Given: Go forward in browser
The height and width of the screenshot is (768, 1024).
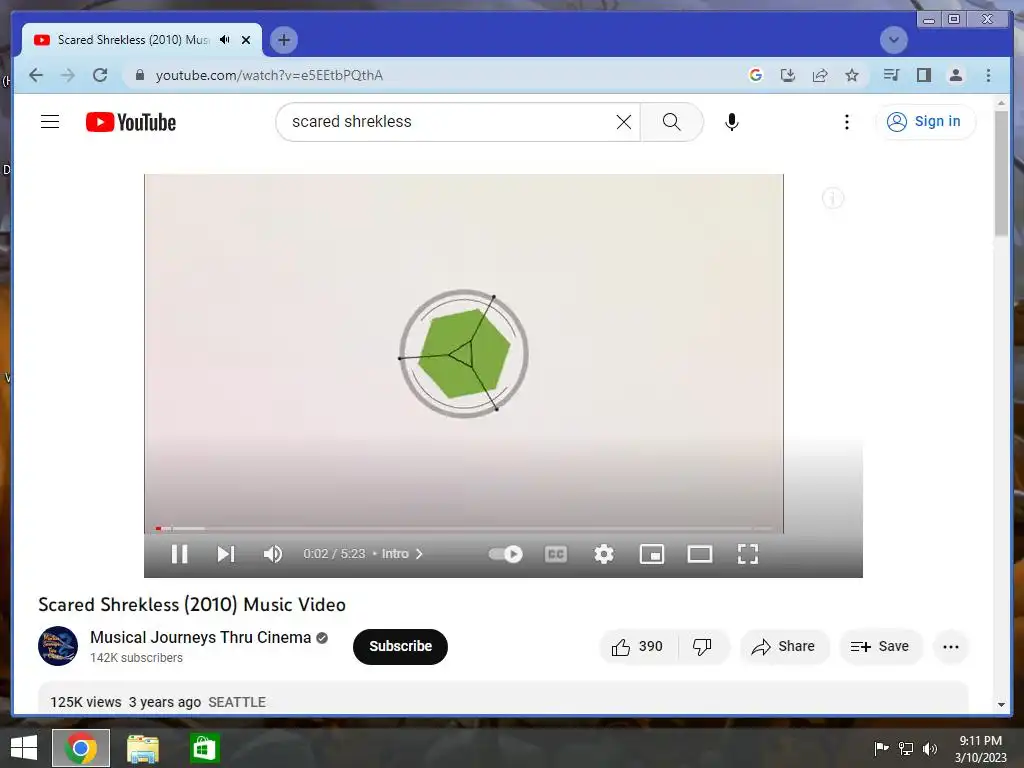Looking at the screenshot, I should [x=67, y=75].
